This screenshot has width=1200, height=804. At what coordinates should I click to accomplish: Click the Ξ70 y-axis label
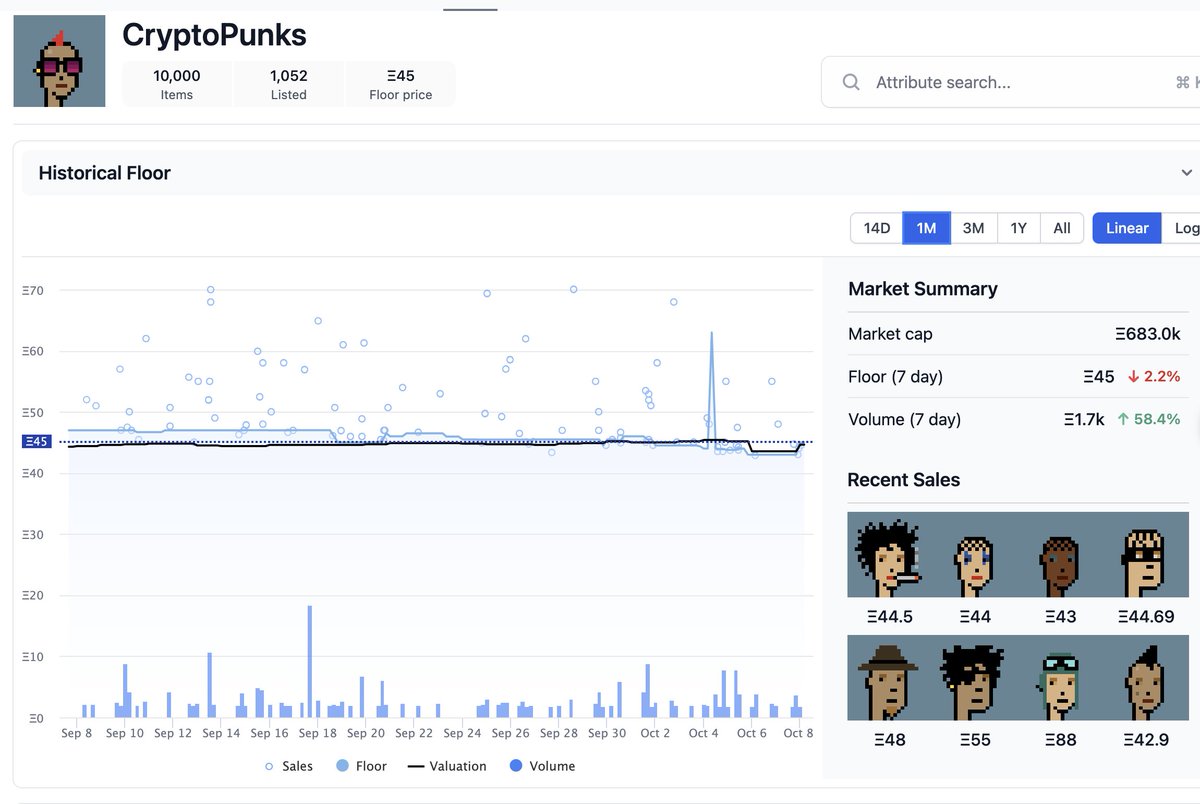pos(33,291)
